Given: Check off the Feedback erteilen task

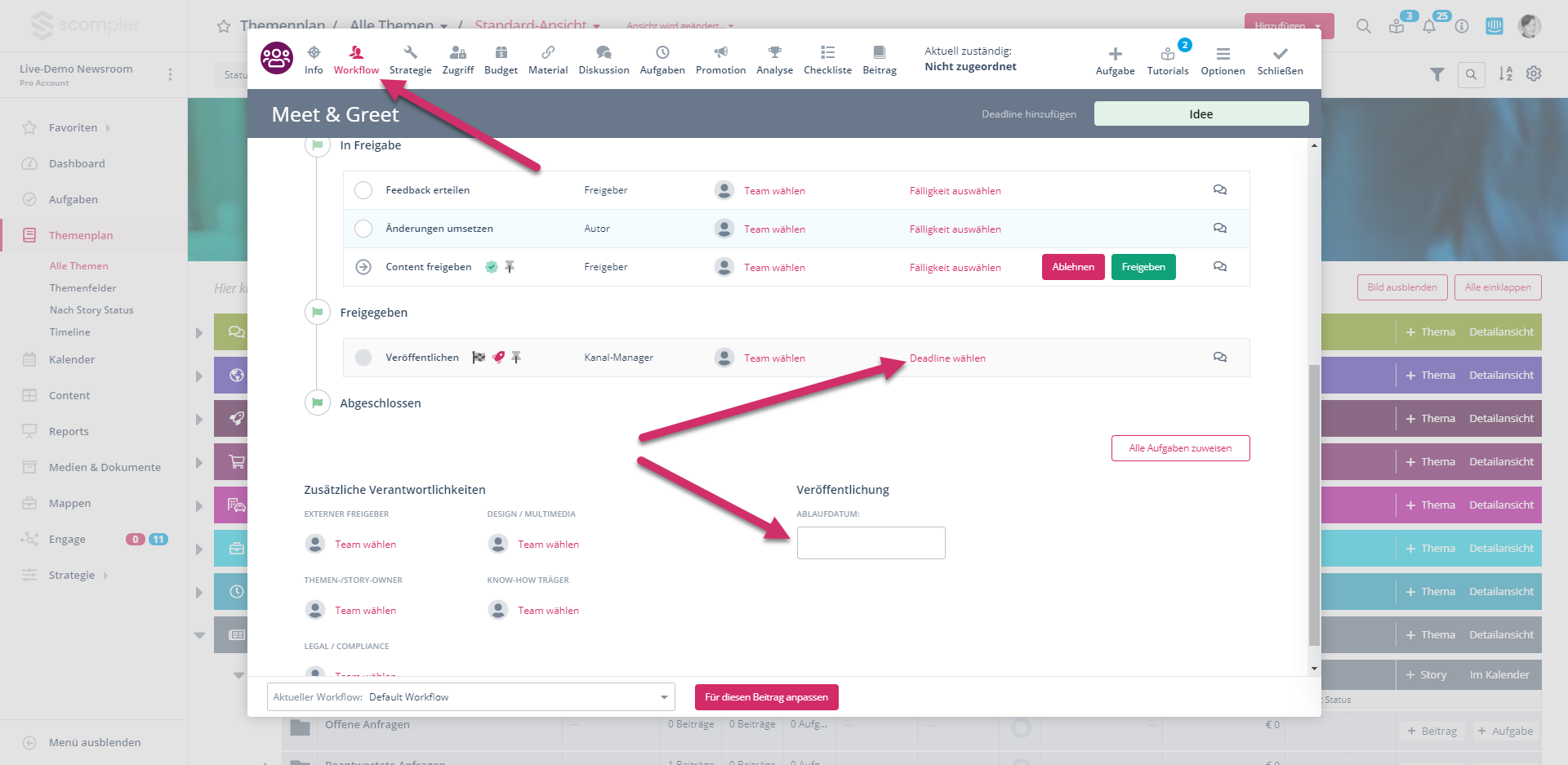Looking at the screenshot, I should tap(363, 190).
